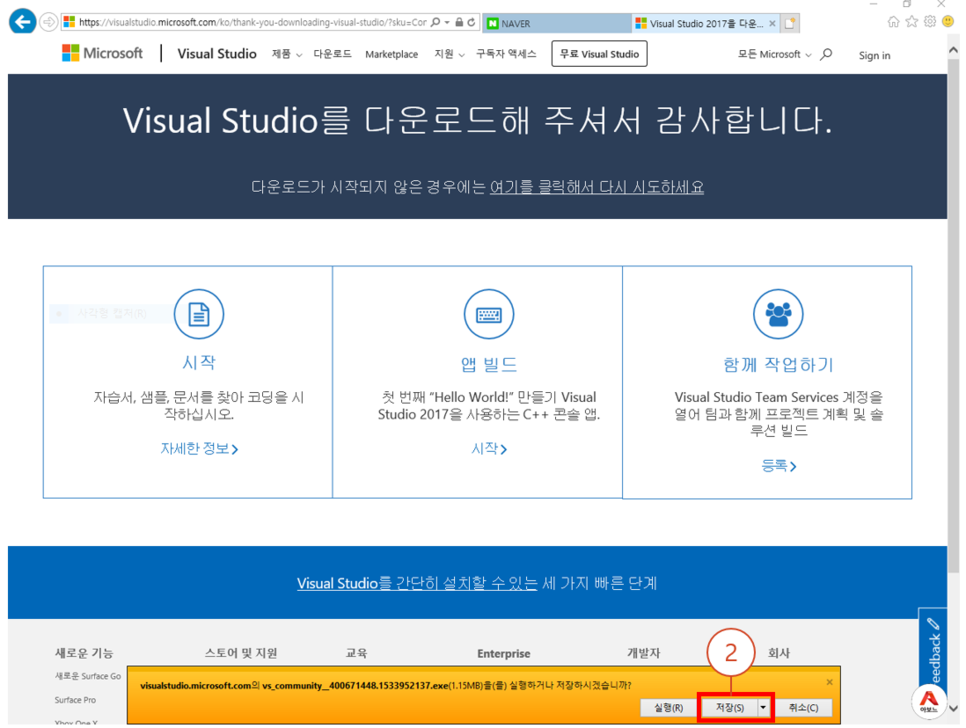Click the search magnifier in address bar

[436, 22]
